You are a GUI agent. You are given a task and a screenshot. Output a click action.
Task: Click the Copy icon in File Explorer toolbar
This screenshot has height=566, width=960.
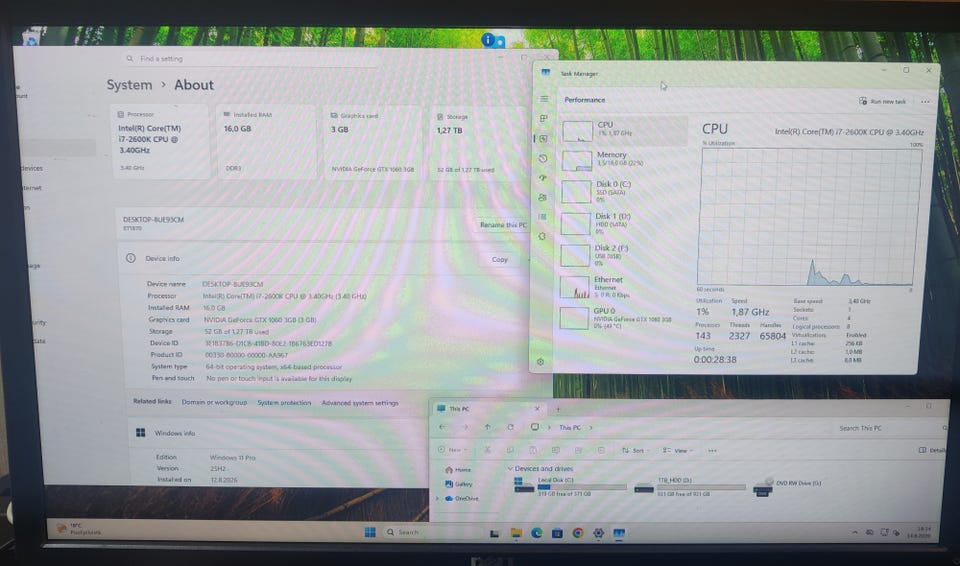(x=510, y=450)
